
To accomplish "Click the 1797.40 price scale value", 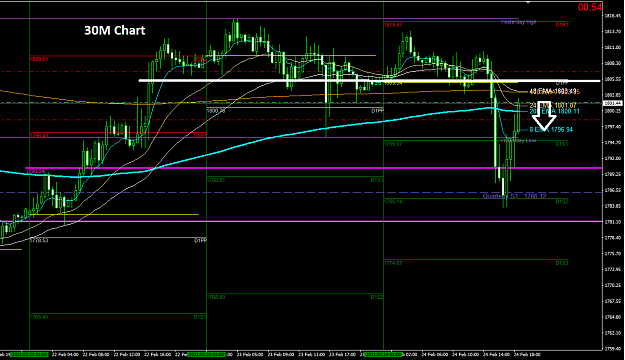I will click(x=613, y=127).
